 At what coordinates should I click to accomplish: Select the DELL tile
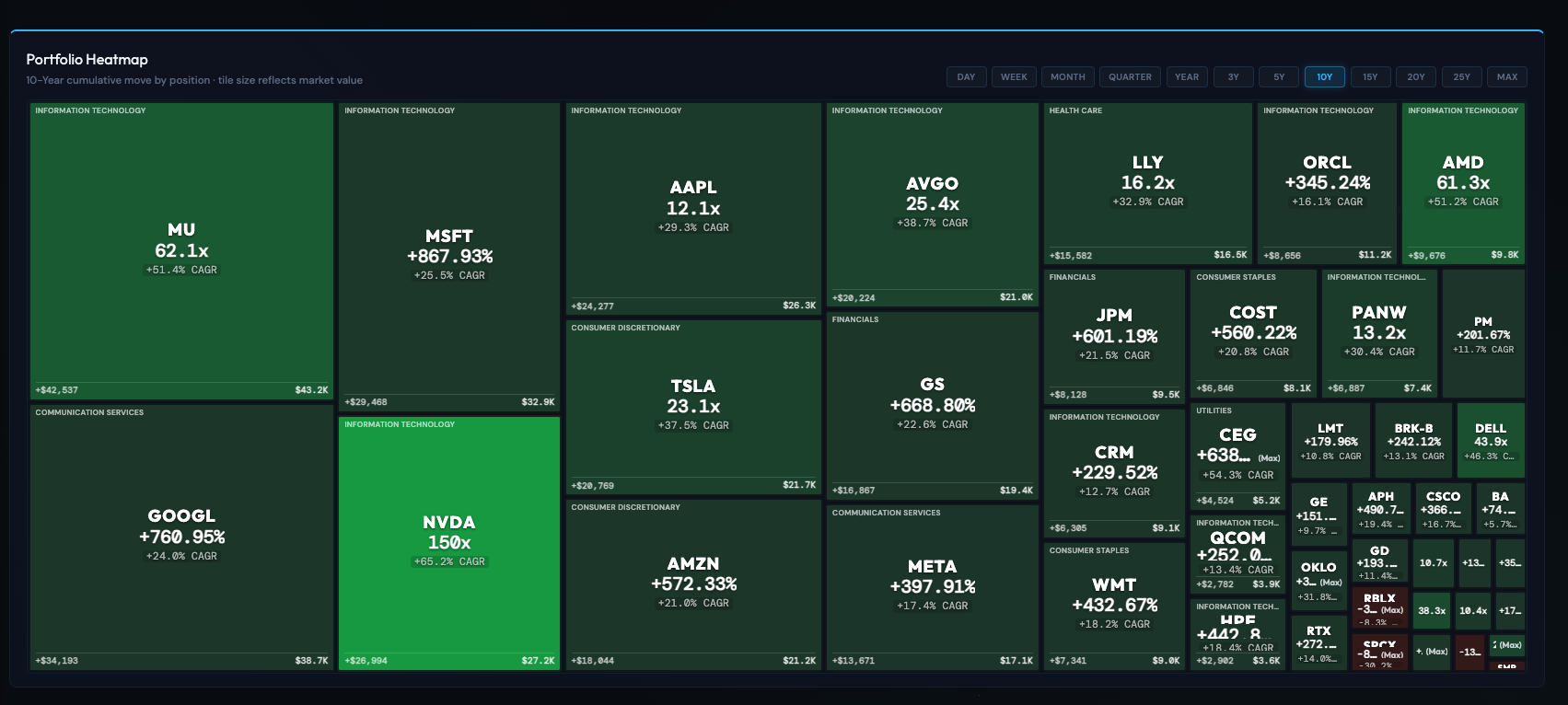(1491, 441)
